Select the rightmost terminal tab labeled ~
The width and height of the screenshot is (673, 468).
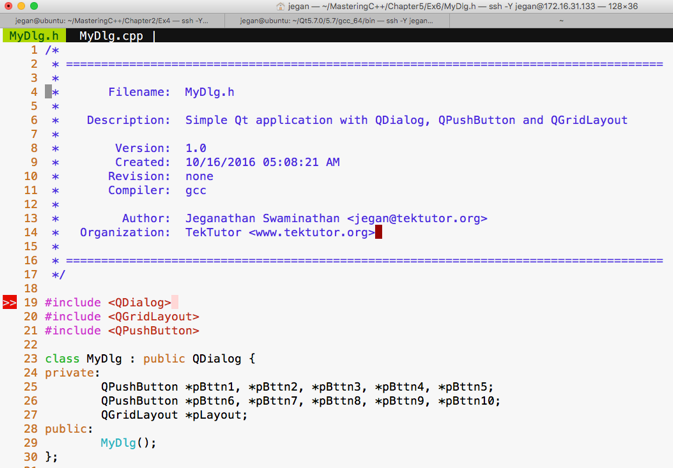560,20
